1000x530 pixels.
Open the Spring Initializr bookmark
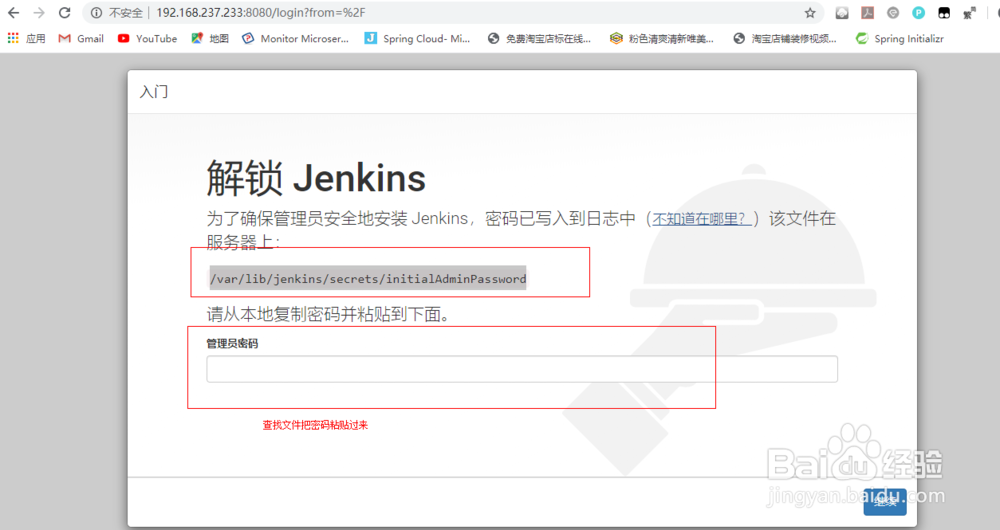[x=900, y=38]
